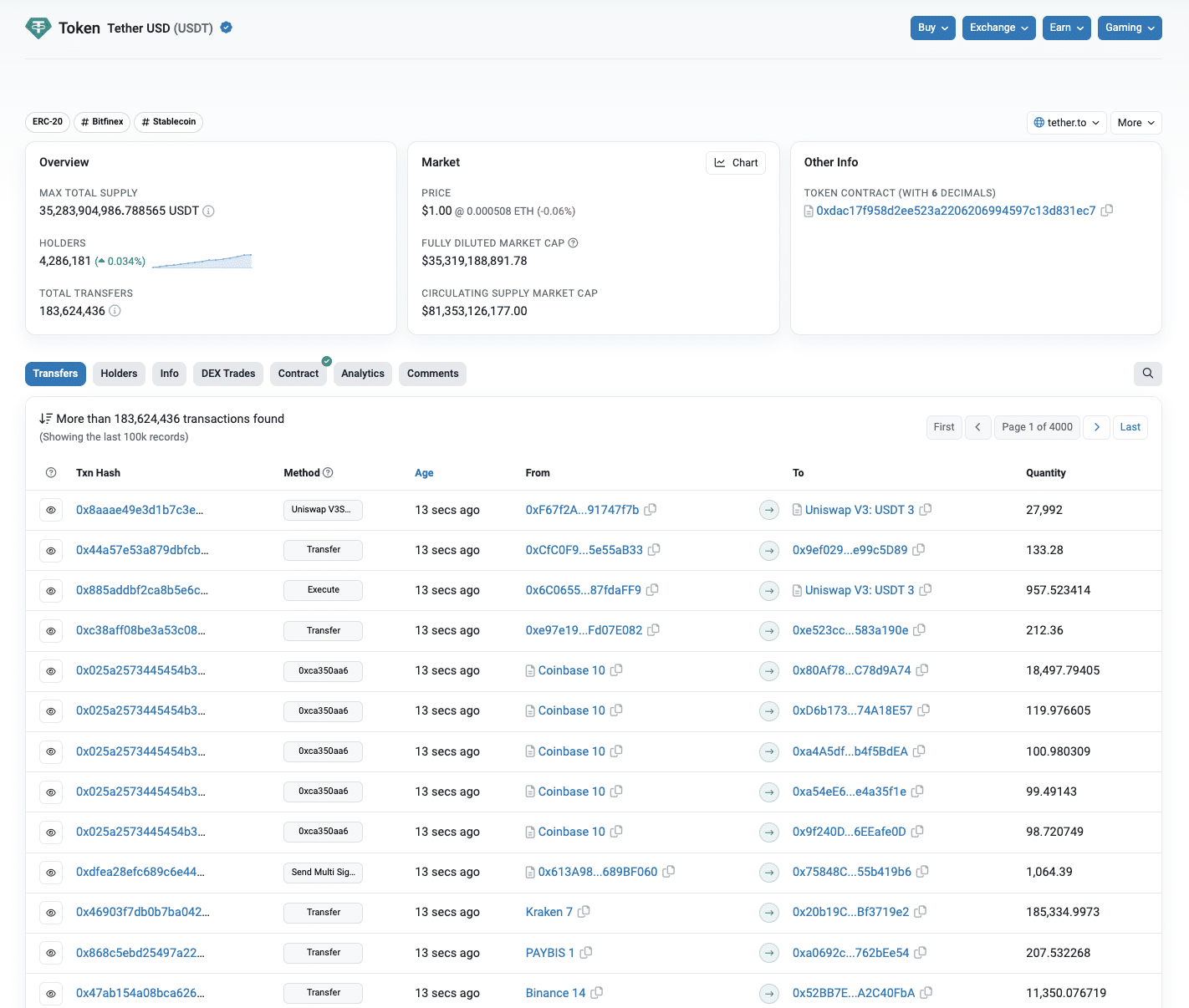Click the question mark beside the Method header
This screenshot has height=1008, width=1189.
coord(328,472)
